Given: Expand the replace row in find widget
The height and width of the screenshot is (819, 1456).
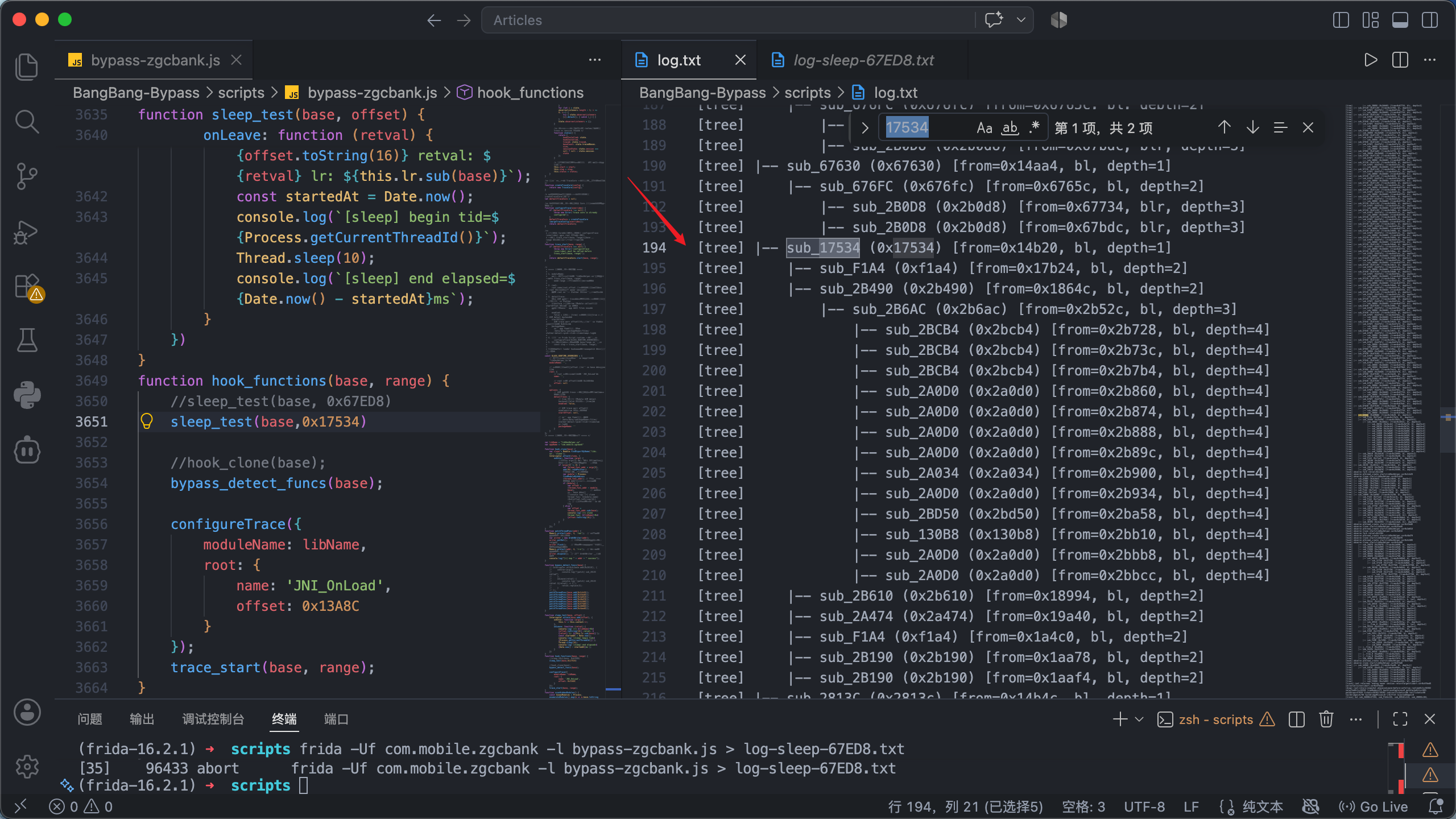Looking at the screenshot, I should 864,127.
